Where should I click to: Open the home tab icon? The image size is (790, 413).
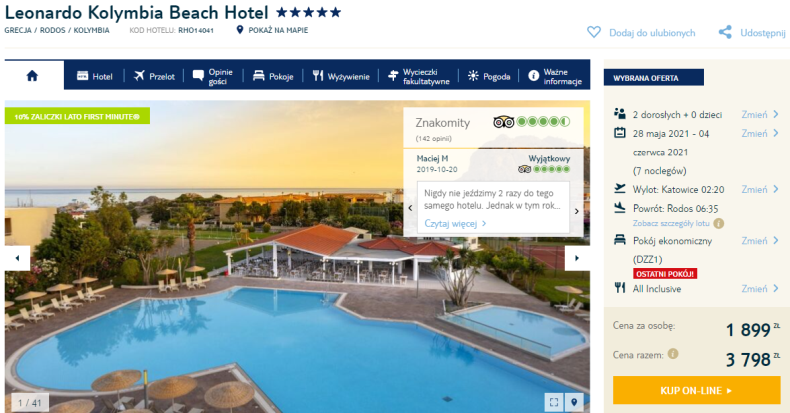(x=32, y=76)
